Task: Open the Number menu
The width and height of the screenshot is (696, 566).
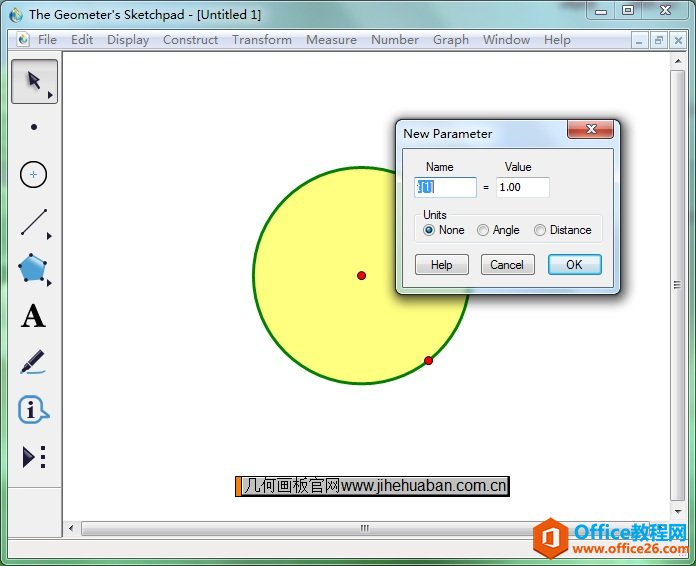Action: [x=395, y=40]
